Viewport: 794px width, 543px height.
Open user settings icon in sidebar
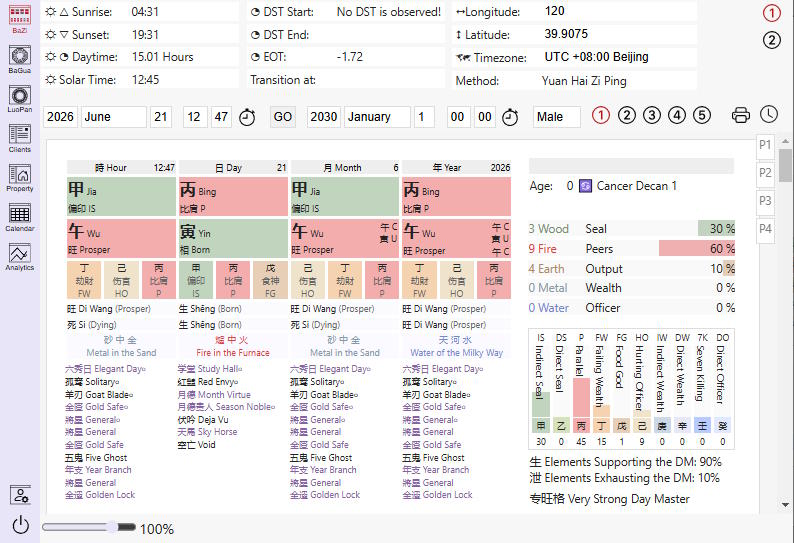(x=20, y=494)
